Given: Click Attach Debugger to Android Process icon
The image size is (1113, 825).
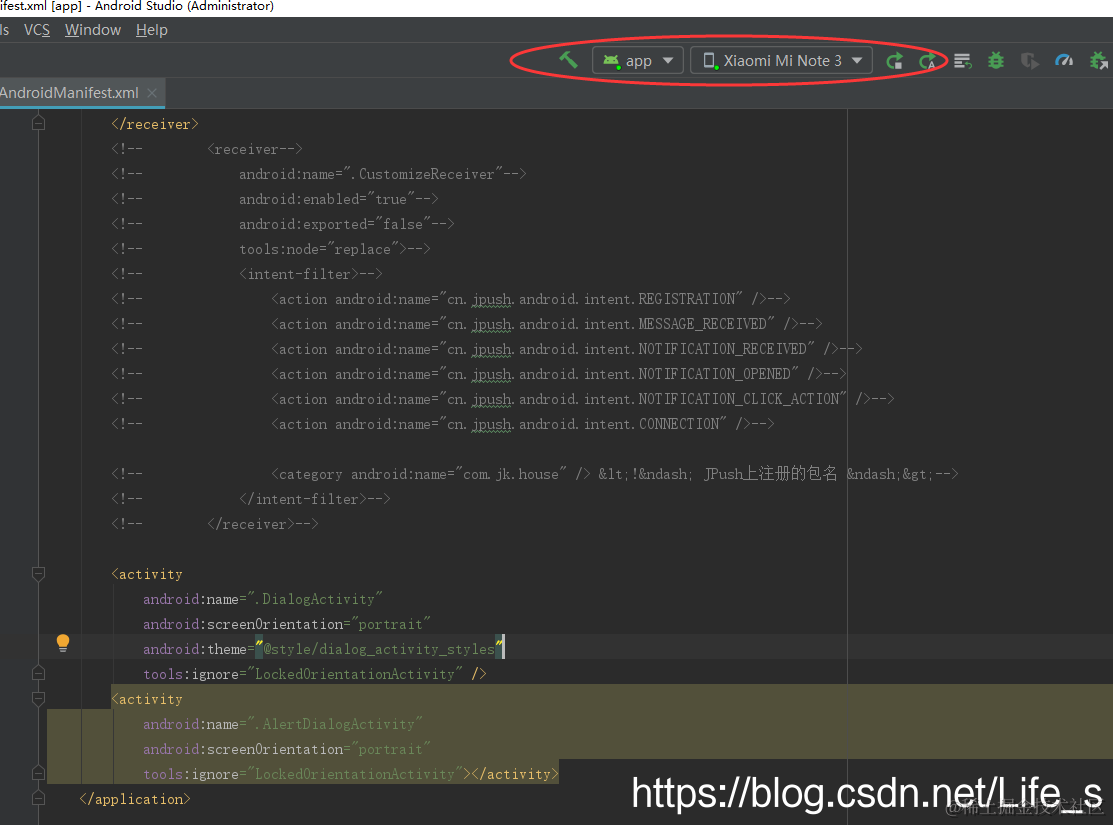Looking at the screenshot, I should pos(1098,61).
